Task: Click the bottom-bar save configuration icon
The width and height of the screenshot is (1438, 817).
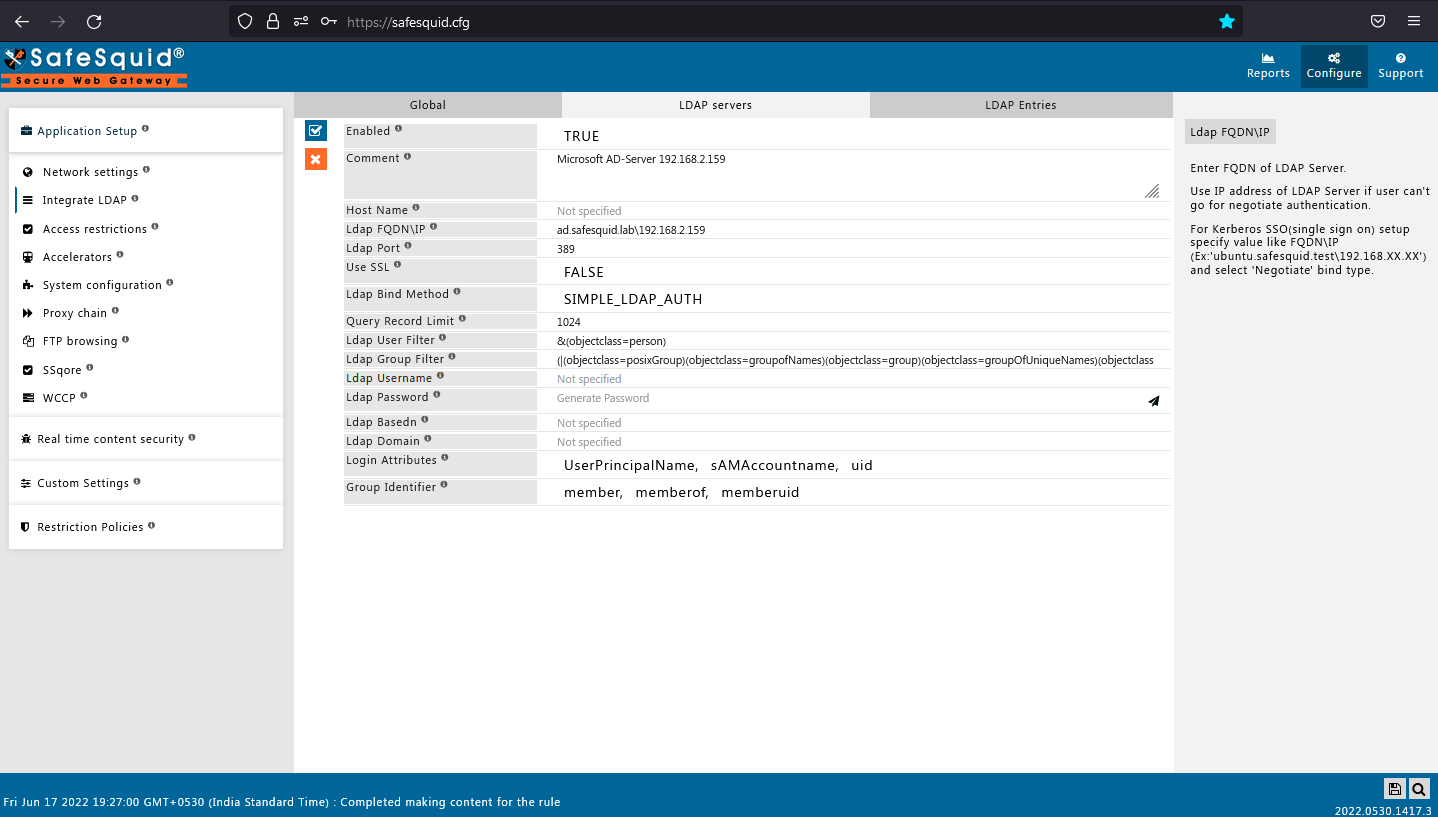Action: (1395, 789)
